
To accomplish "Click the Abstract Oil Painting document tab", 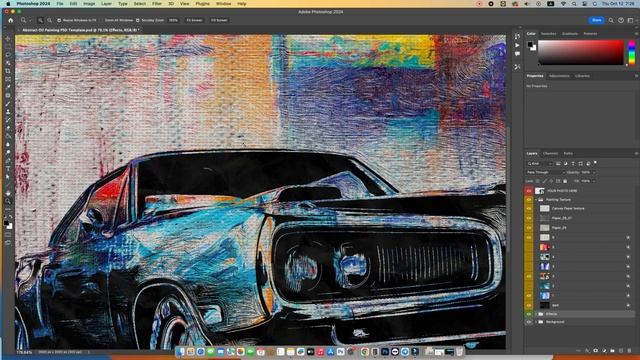I will 80,30.
